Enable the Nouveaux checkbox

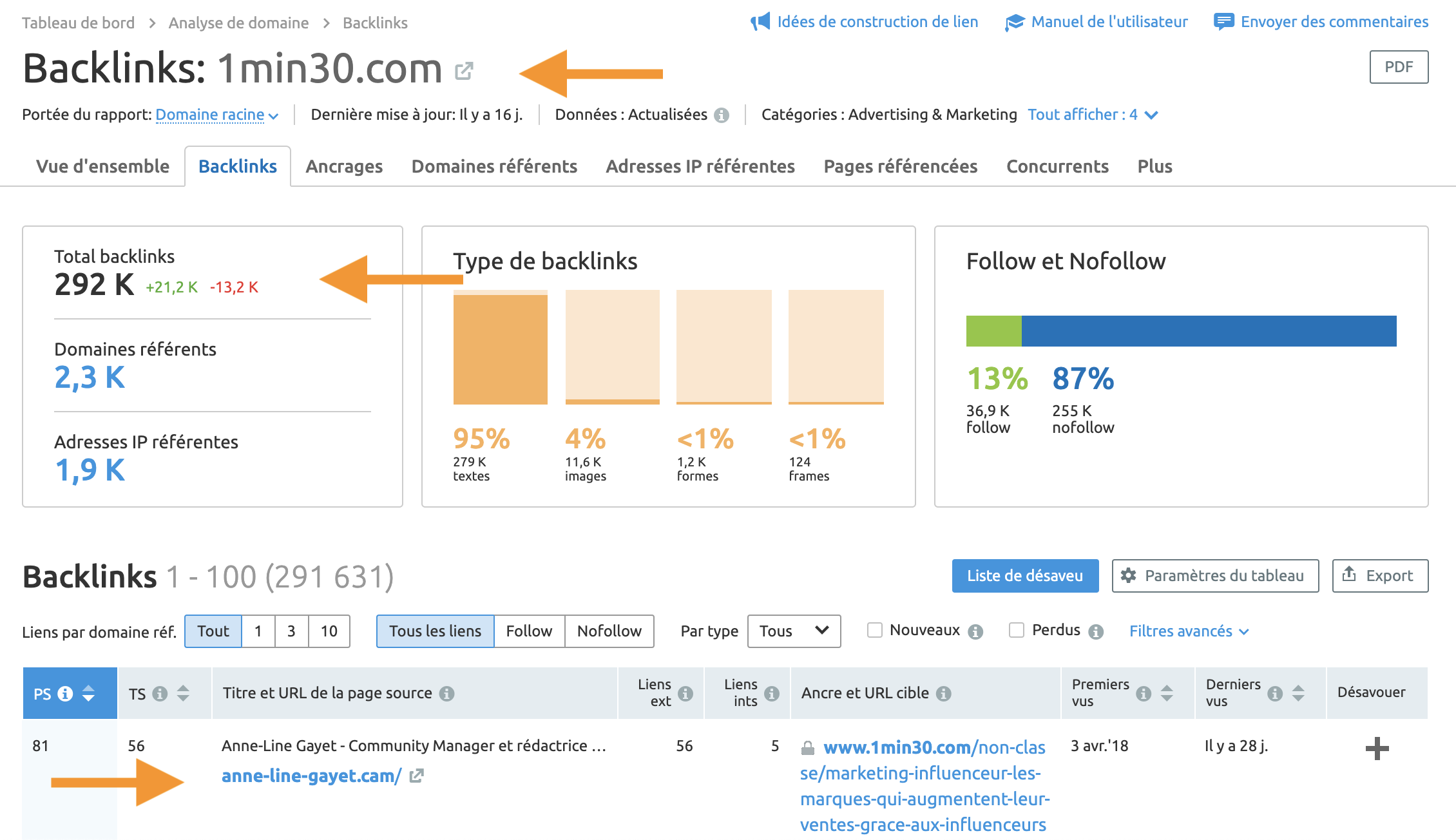pos(875,630)
